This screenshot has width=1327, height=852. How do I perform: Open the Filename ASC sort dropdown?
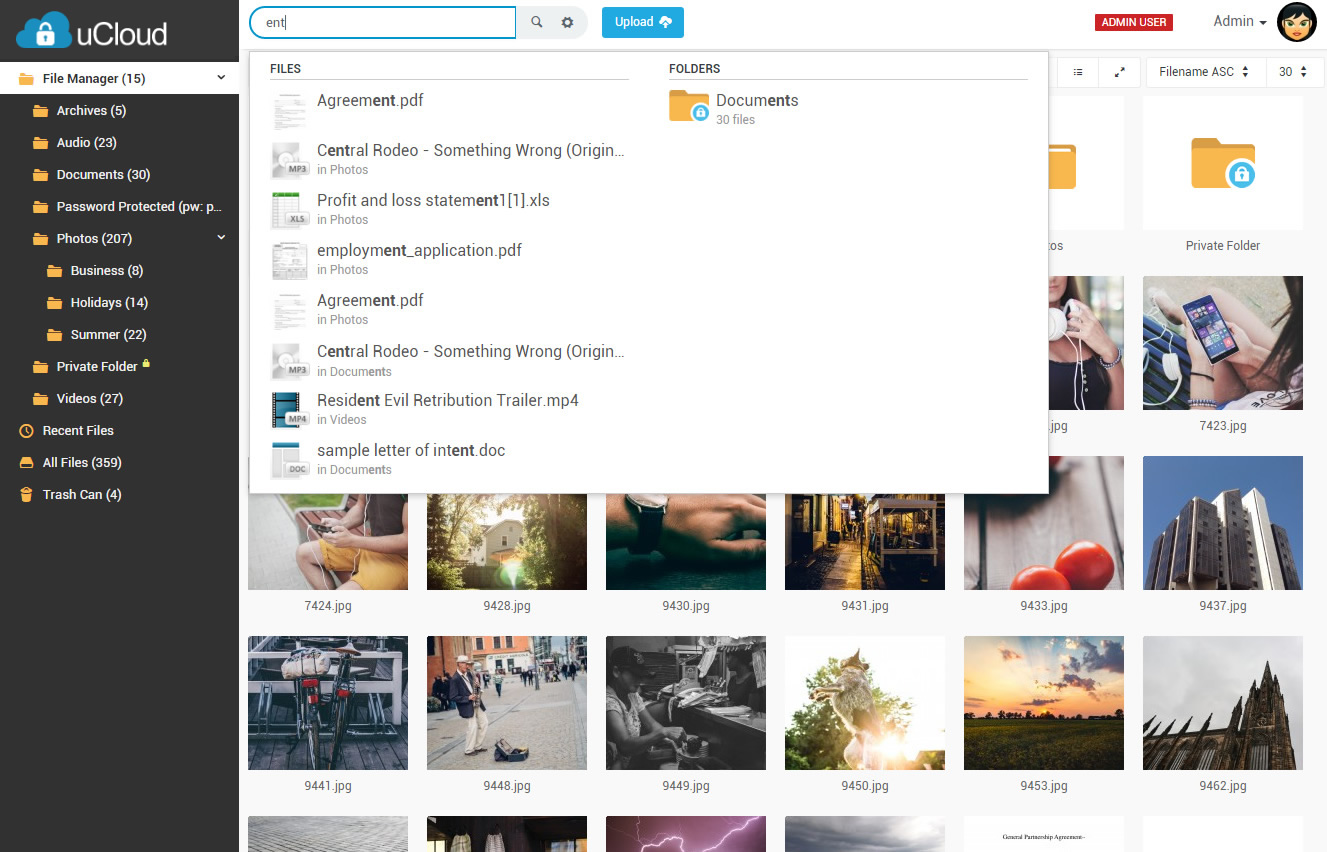(1205, 72)
